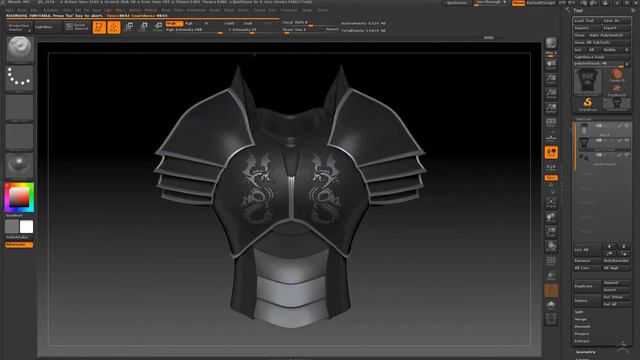Select the PolyMesh3D star tool thumbnail
The image size is (640, 360).
[x=617, y=90]
